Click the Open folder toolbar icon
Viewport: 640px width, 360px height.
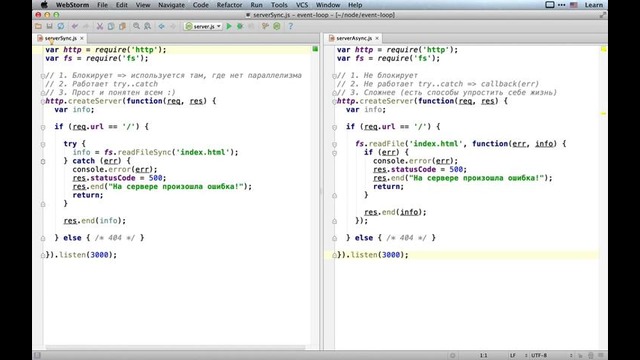coord(38,26)
